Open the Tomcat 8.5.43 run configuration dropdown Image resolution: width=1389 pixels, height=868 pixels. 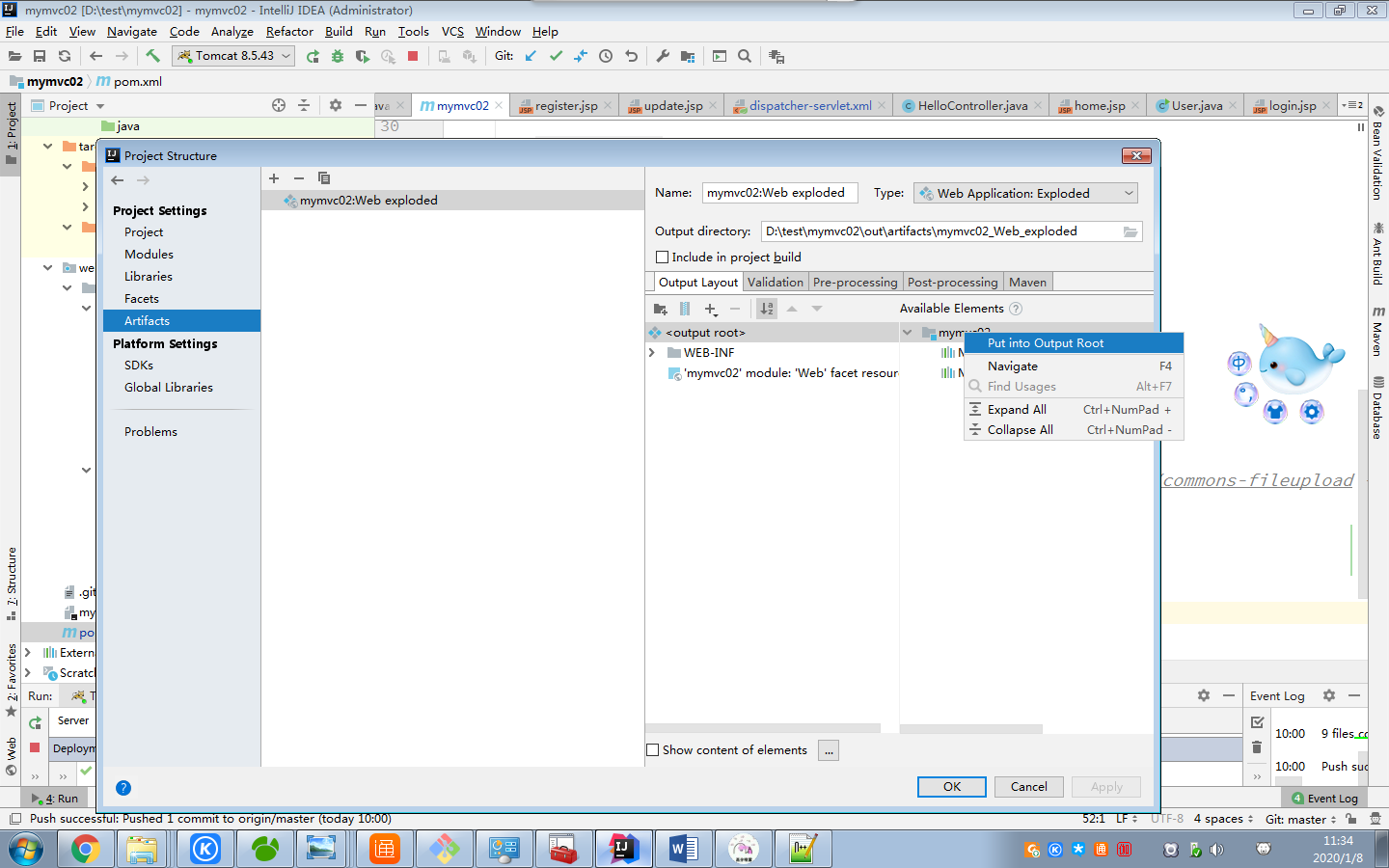point(233,56)
